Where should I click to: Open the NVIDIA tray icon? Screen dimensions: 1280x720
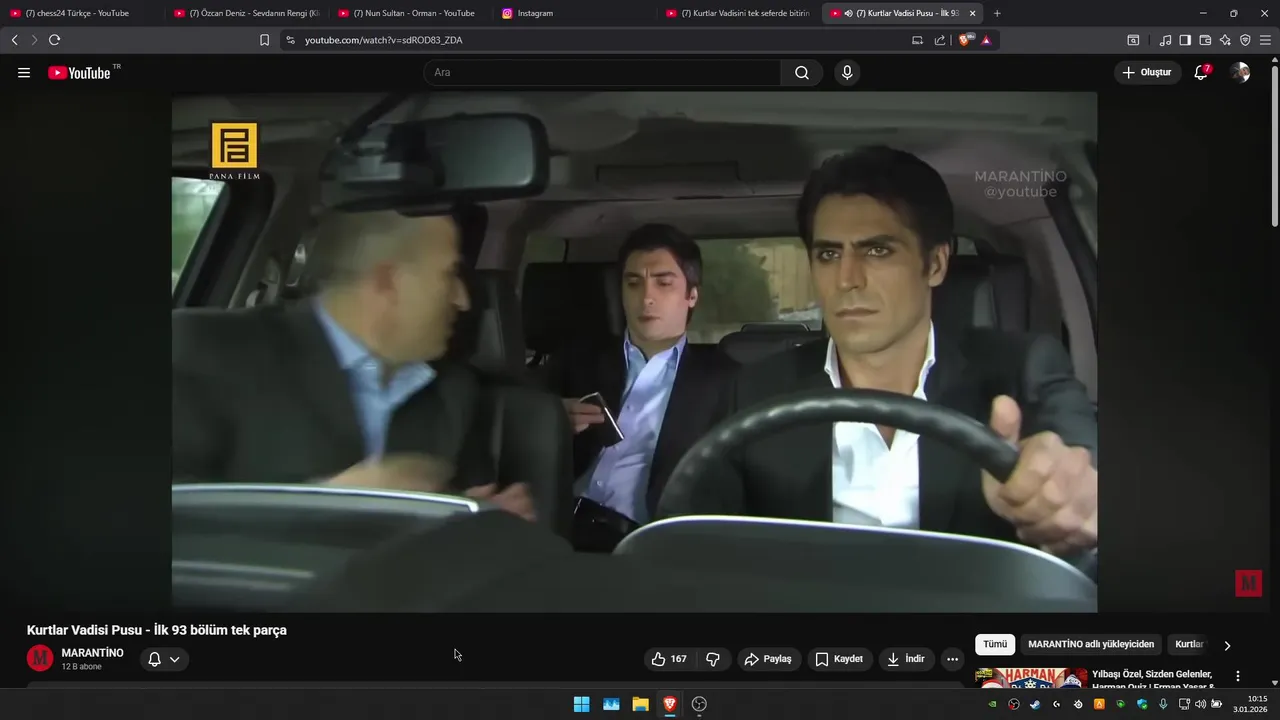pyautogui.click(x=993, y=704)
